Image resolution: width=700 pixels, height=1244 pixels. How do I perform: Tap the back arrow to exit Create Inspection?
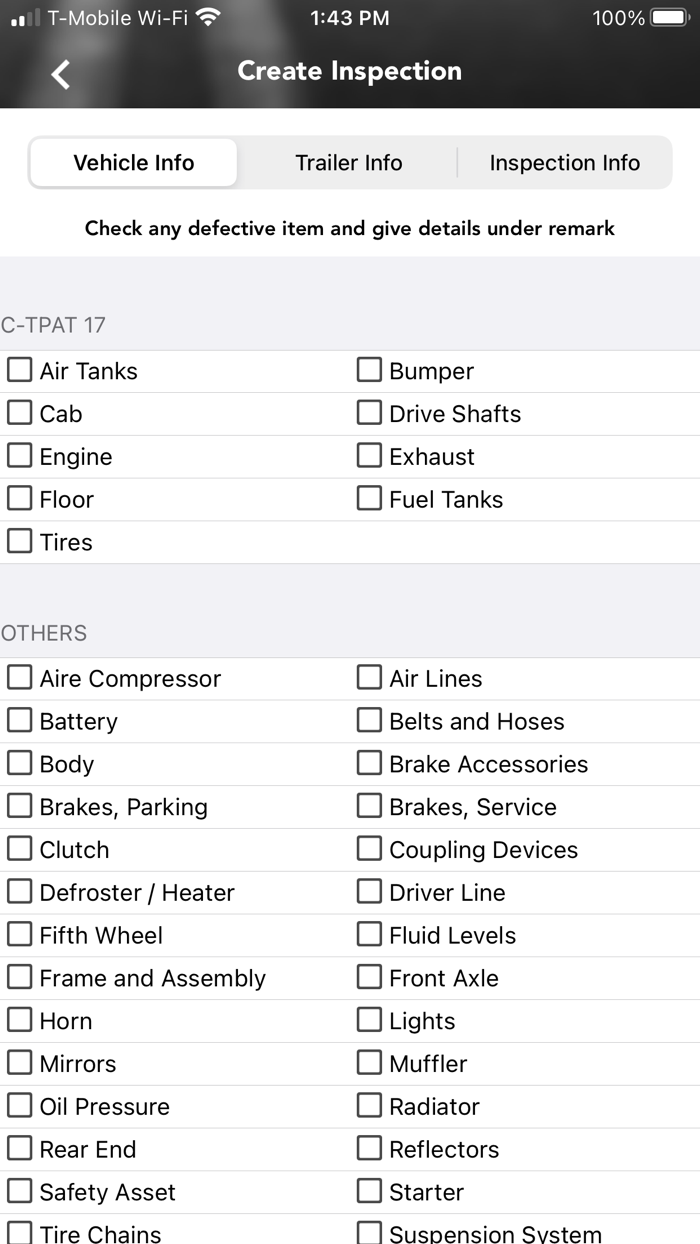[58, 72]
